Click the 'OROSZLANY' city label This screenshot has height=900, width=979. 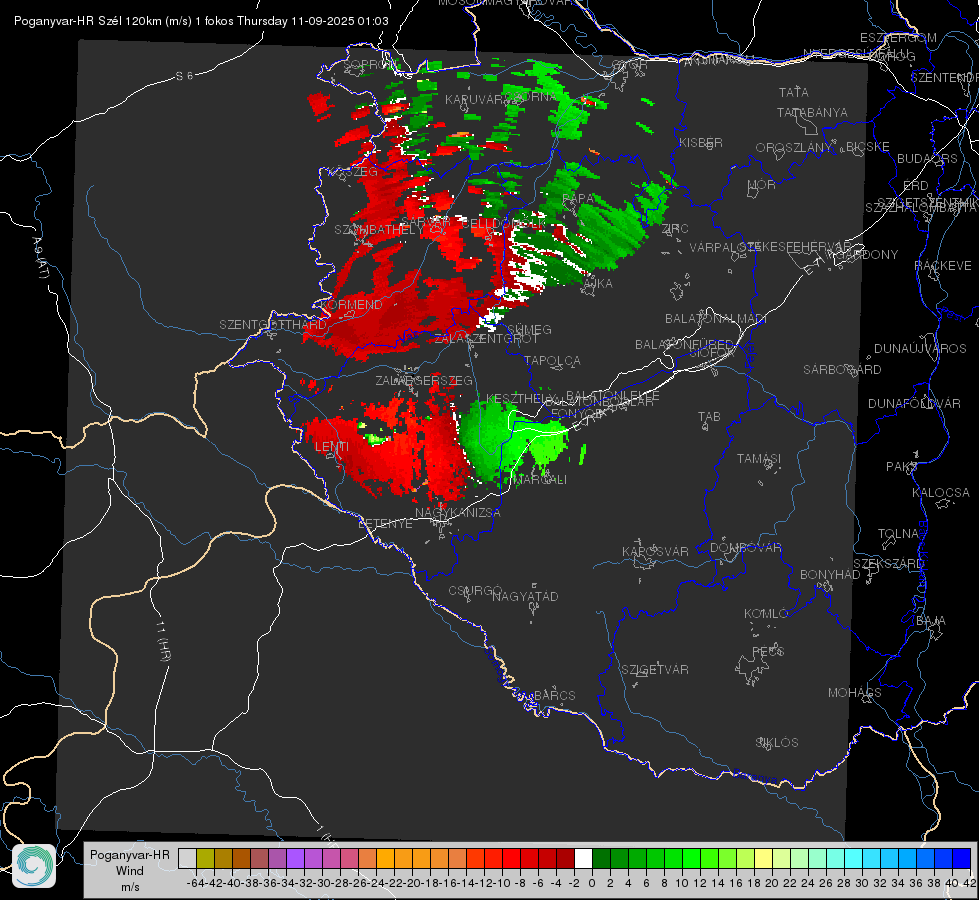pyautogui.click(x=794, y=147)
